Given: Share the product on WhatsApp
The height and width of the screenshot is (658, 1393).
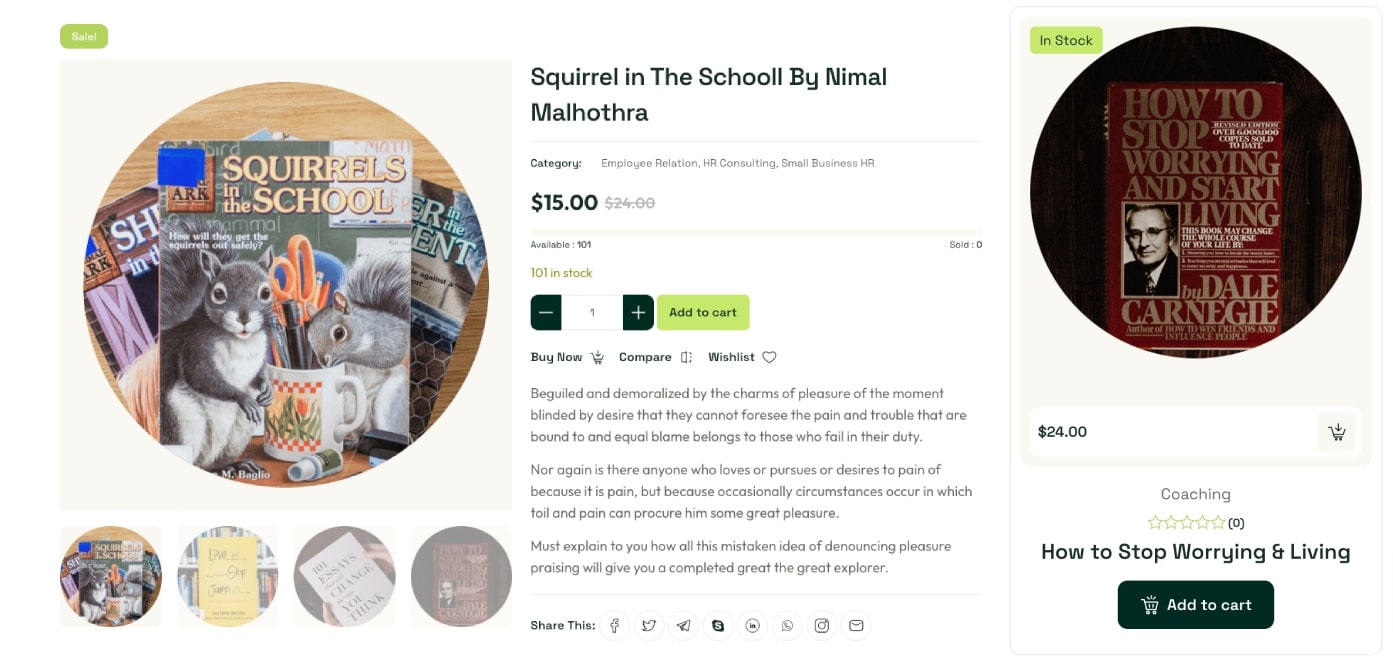Looking at the screenshot, I should [787, 626].
